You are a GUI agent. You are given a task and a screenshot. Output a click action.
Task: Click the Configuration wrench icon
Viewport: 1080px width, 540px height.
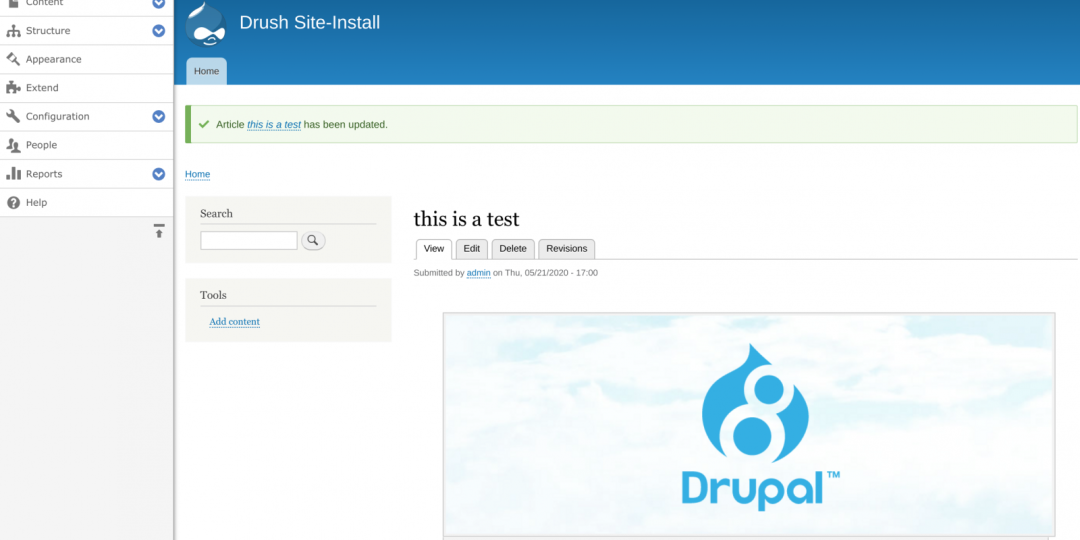click(13, 116)
